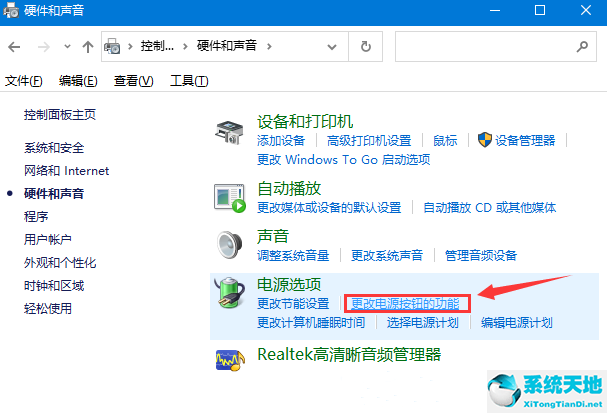Click 编辑电源计划 link
This screenshot has width=607, height=413.
[517, 322]
